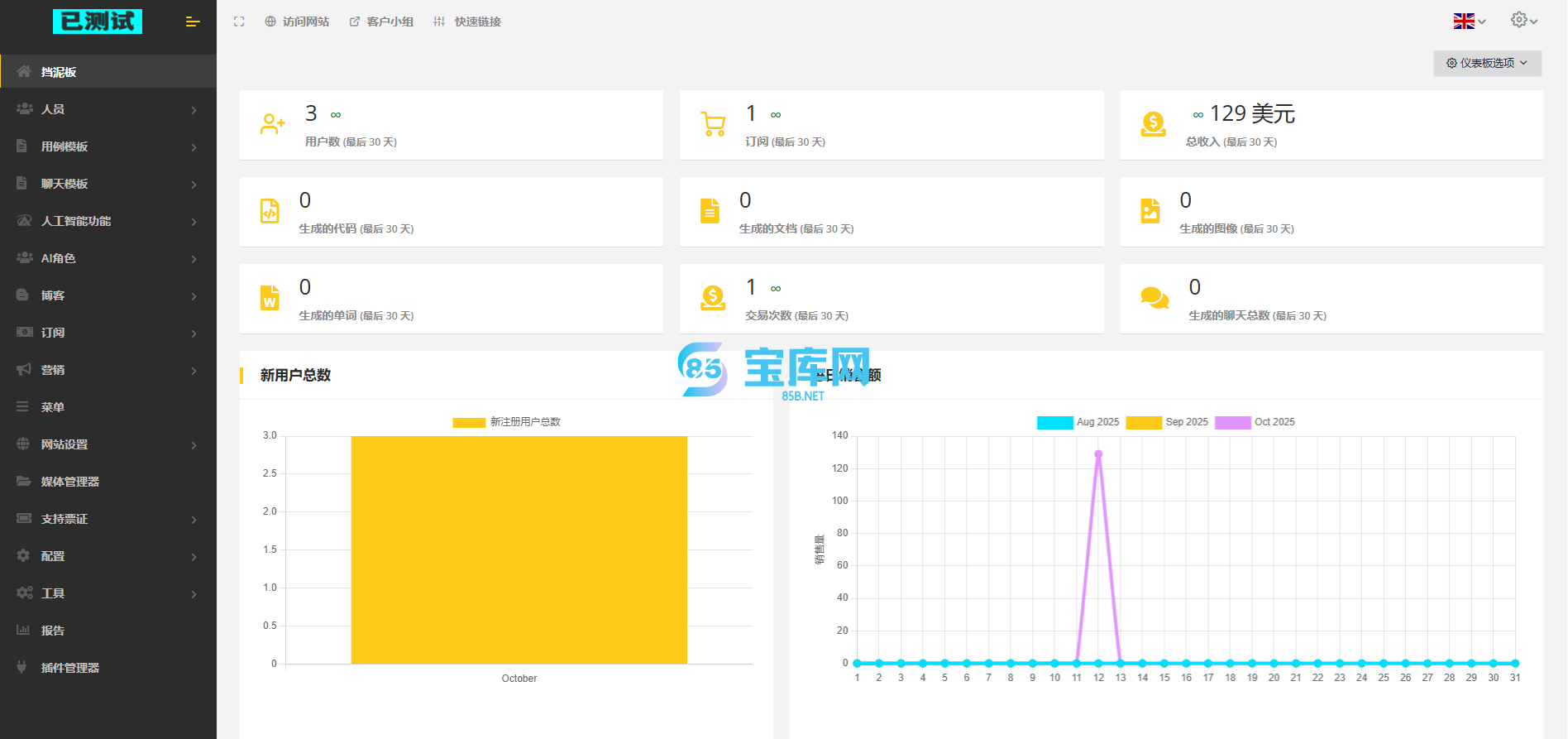The image size is (1568, 739).
Task: Open the 仪表板选项 dropdown button
Action: pyautogui.click(x=1487, y=63)
